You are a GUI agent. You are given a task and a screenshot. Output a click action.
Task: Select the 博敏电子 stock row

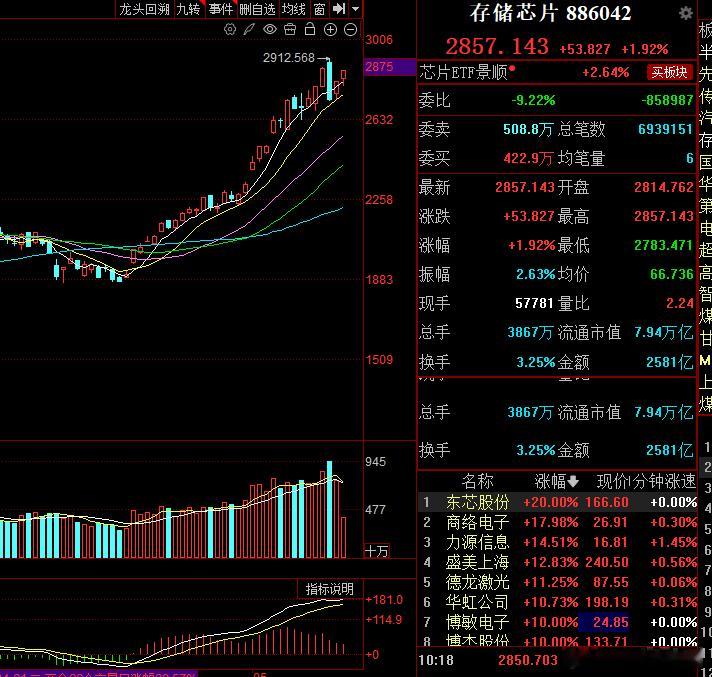pos(558,622)
